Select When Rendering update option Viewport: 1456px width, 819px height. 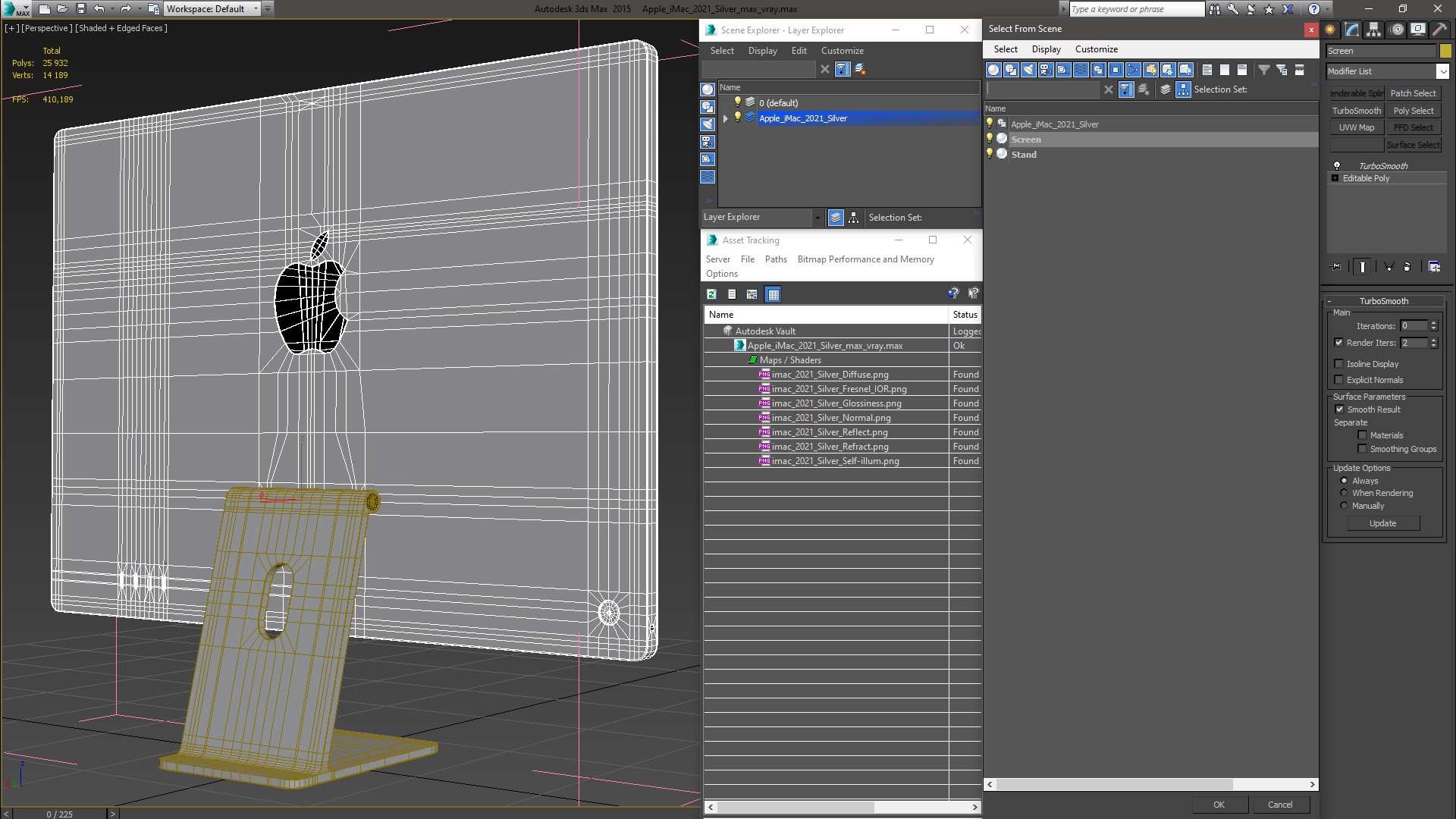[1344, 493]
